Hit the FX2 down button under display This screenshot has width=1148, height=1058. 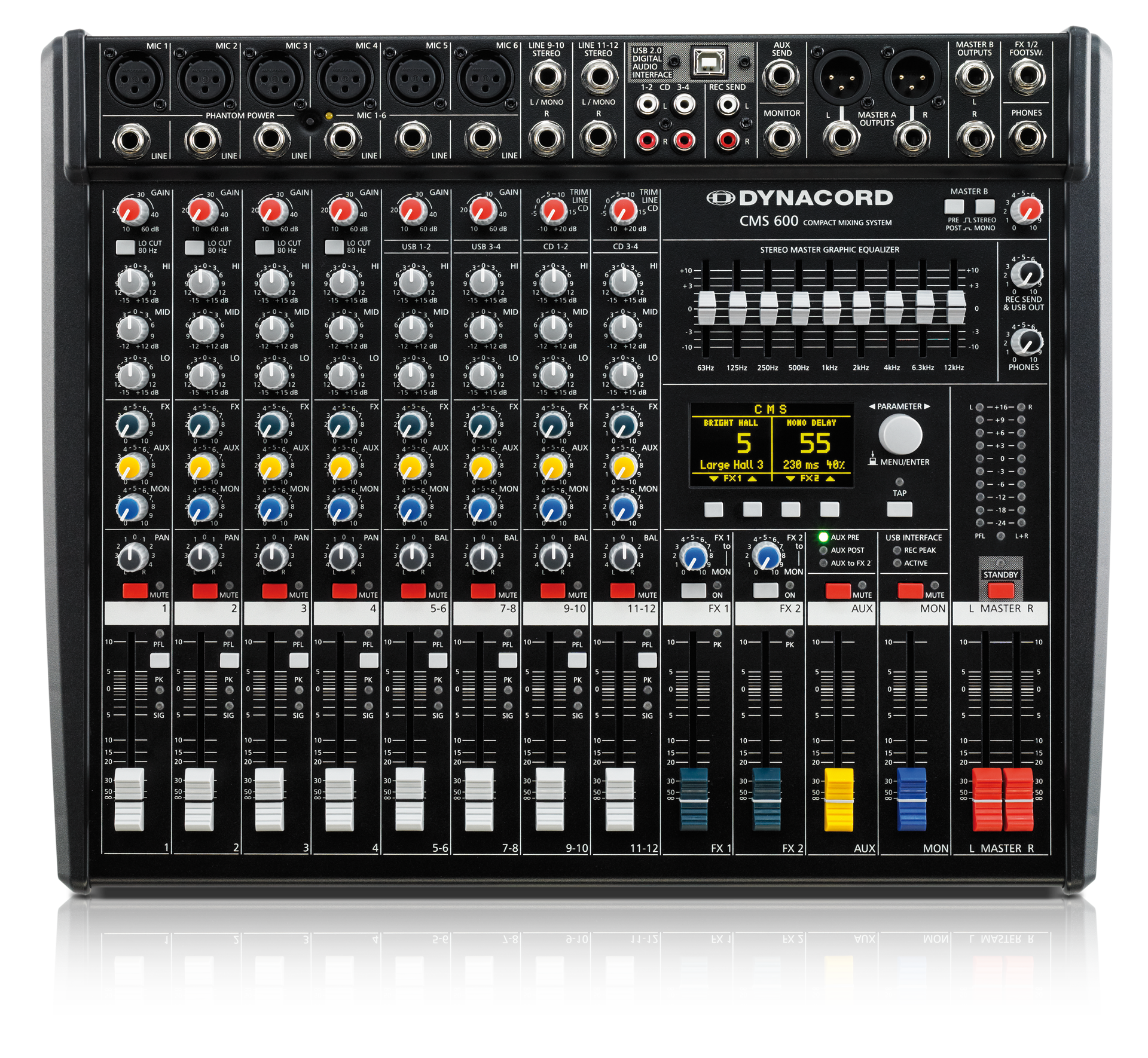(790, 509)
